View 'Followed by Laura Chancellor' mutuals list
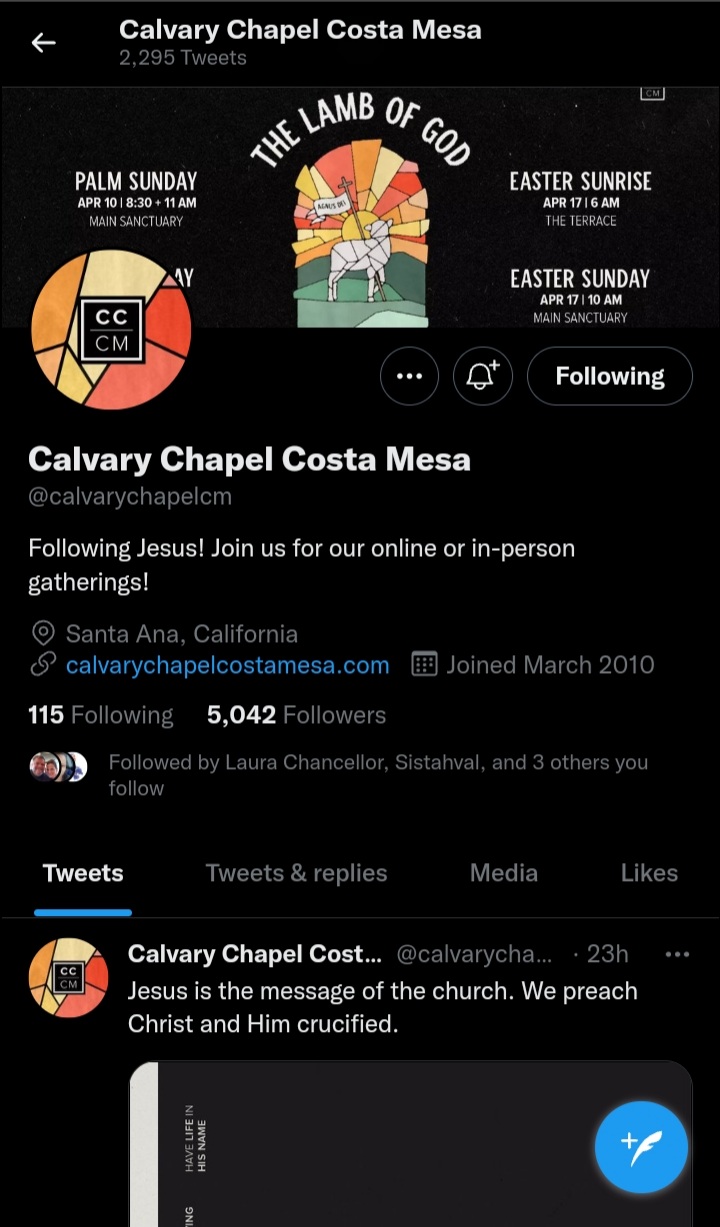 click(378, 775)
